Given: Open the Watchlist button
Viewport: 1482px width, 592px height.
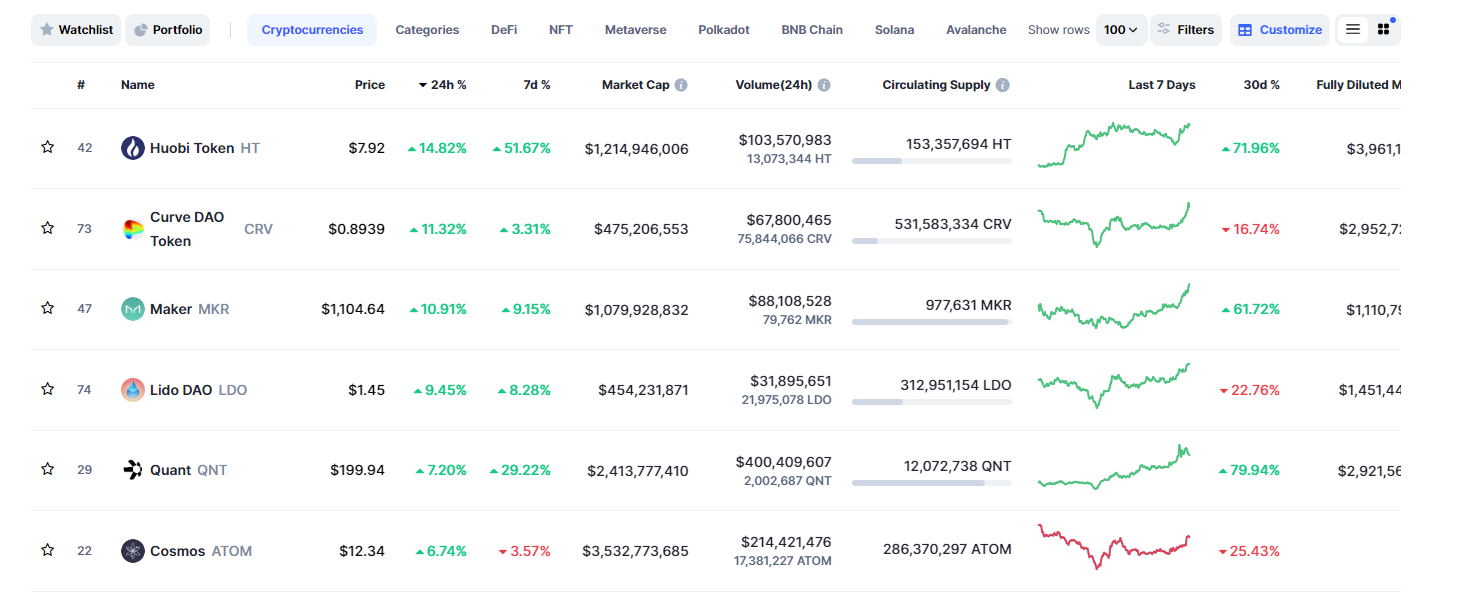Looking at the screenshot, I should pos(76,30).
